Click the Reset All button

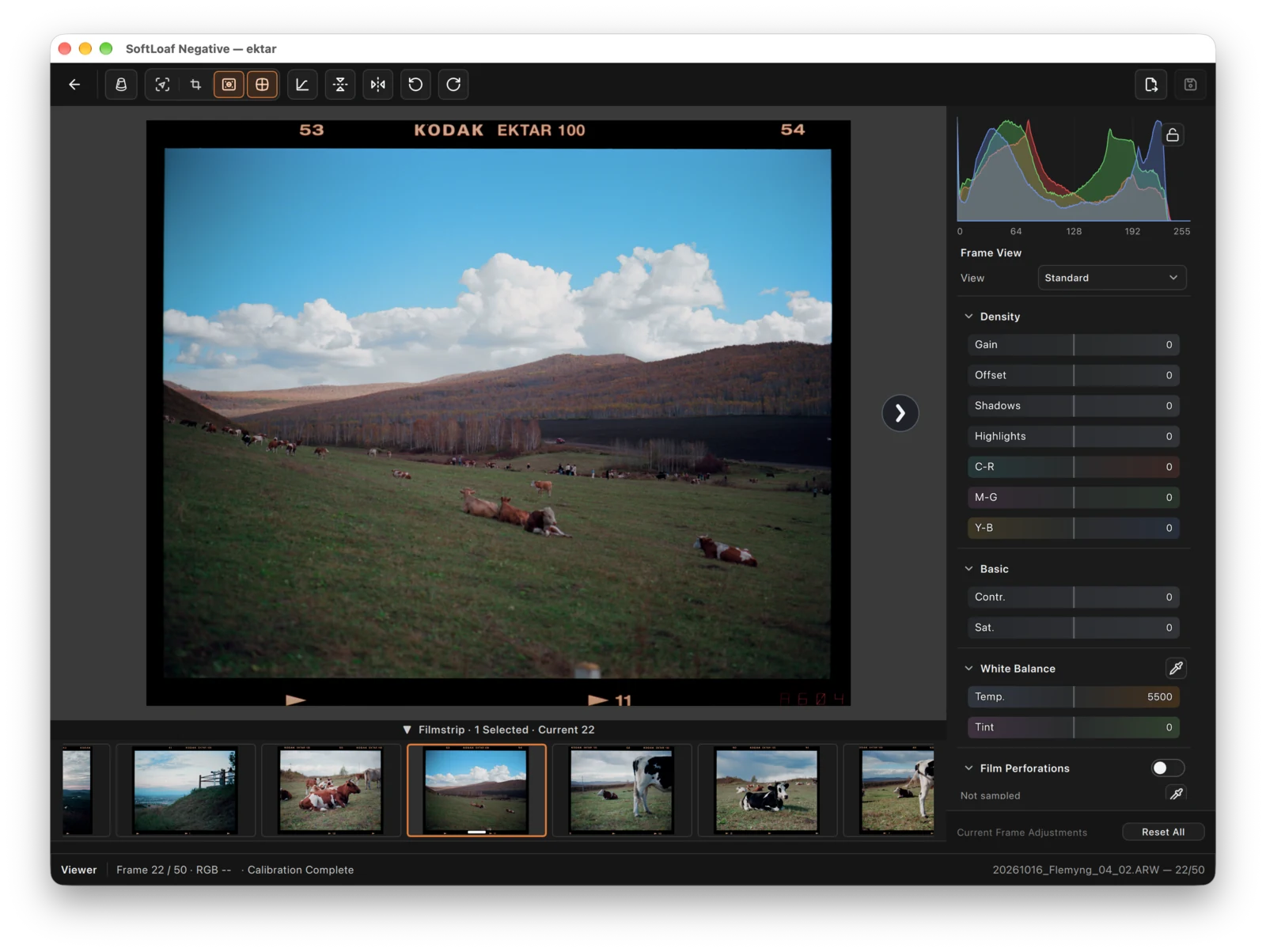1163,832
